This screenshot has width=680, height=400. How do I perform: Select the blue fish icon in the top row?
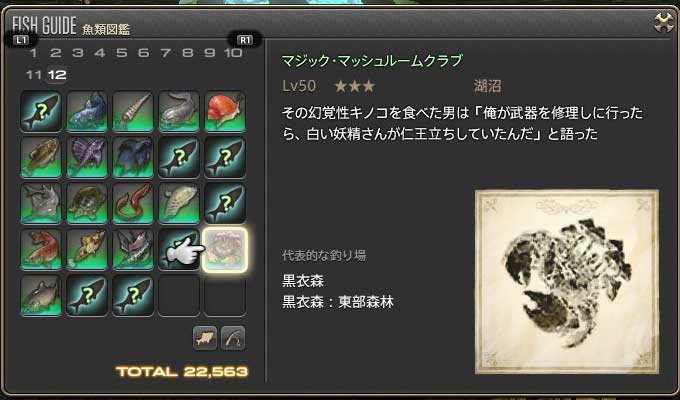[x=87, y=111]
